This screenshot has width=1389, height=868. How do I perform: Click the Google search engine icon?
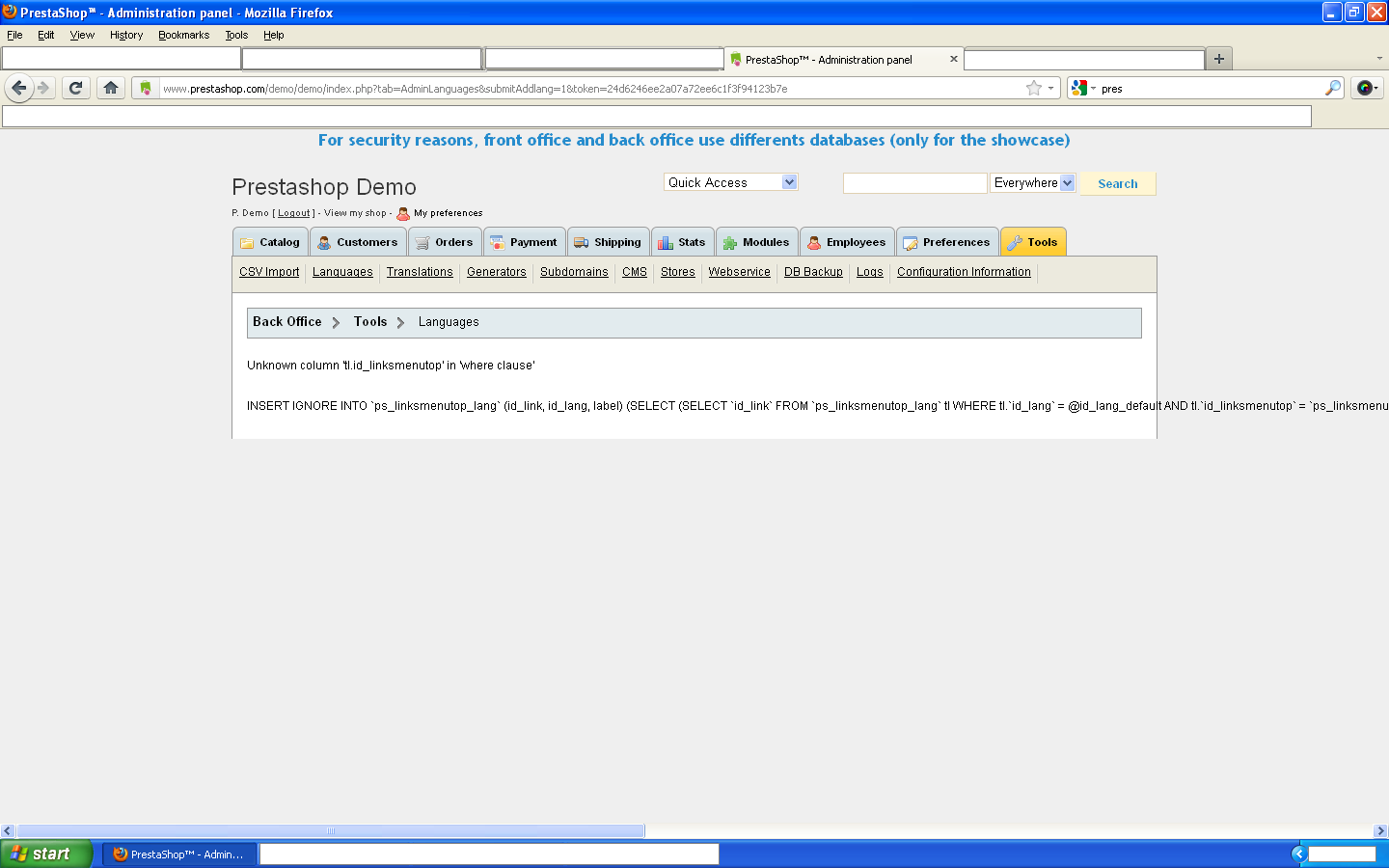pyautogui.click(x=1079, y=88)
